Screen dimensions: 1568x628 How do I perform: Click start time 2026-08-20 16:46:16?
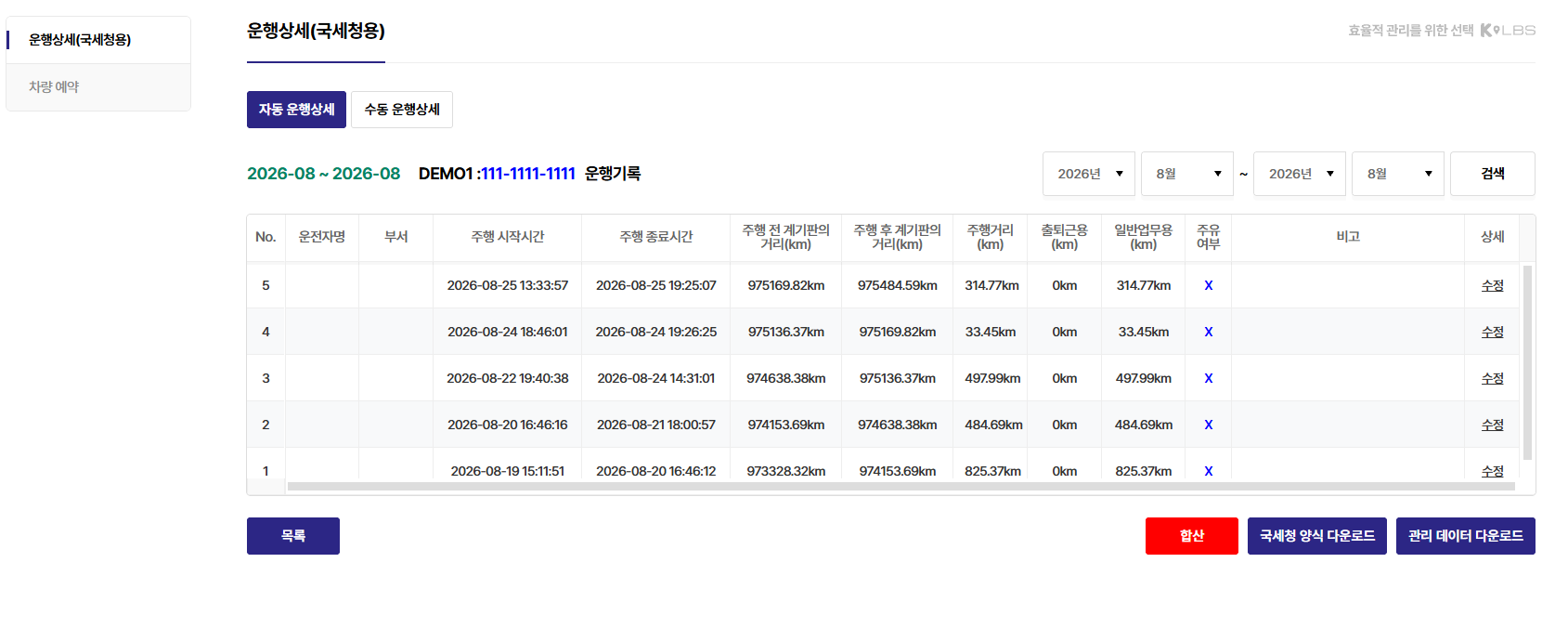point(508,425)
